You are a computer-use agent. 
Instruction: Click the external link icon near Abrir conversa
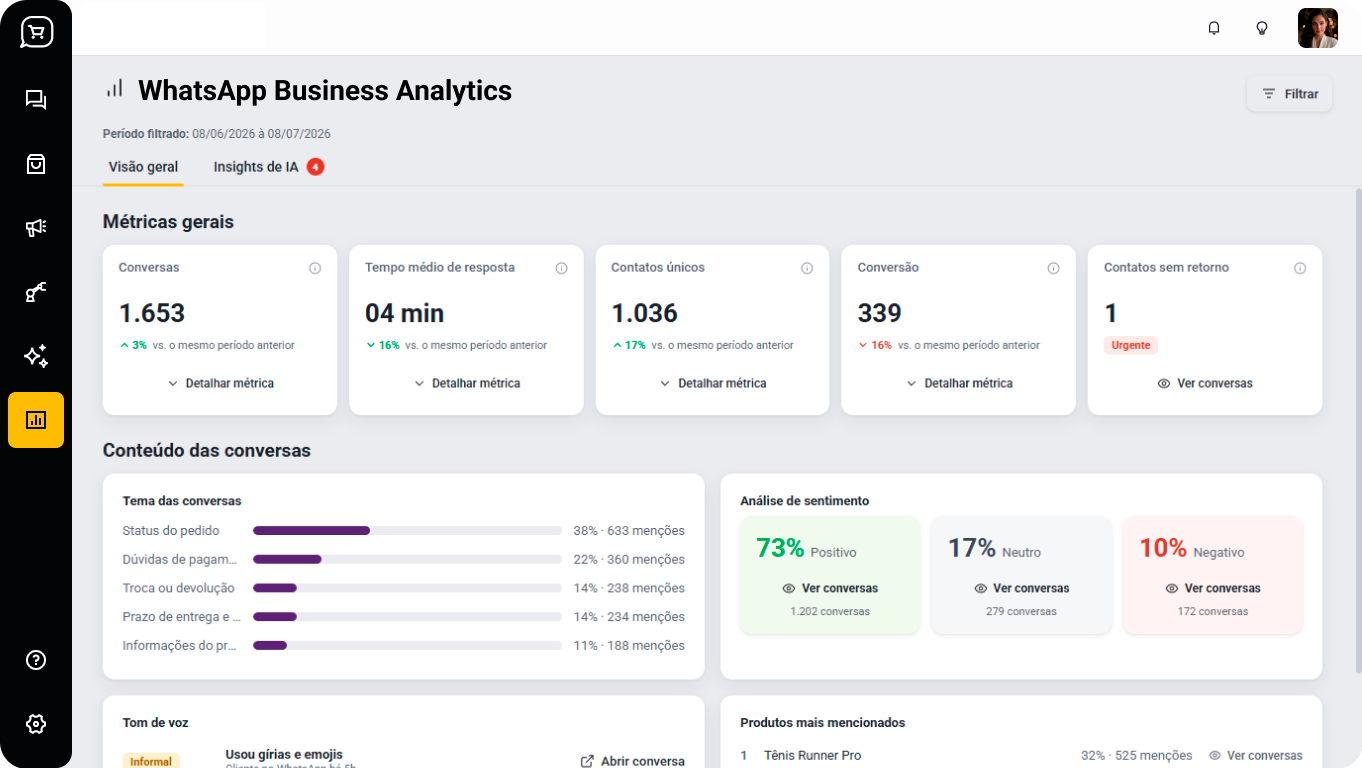(x=587, y=761)
